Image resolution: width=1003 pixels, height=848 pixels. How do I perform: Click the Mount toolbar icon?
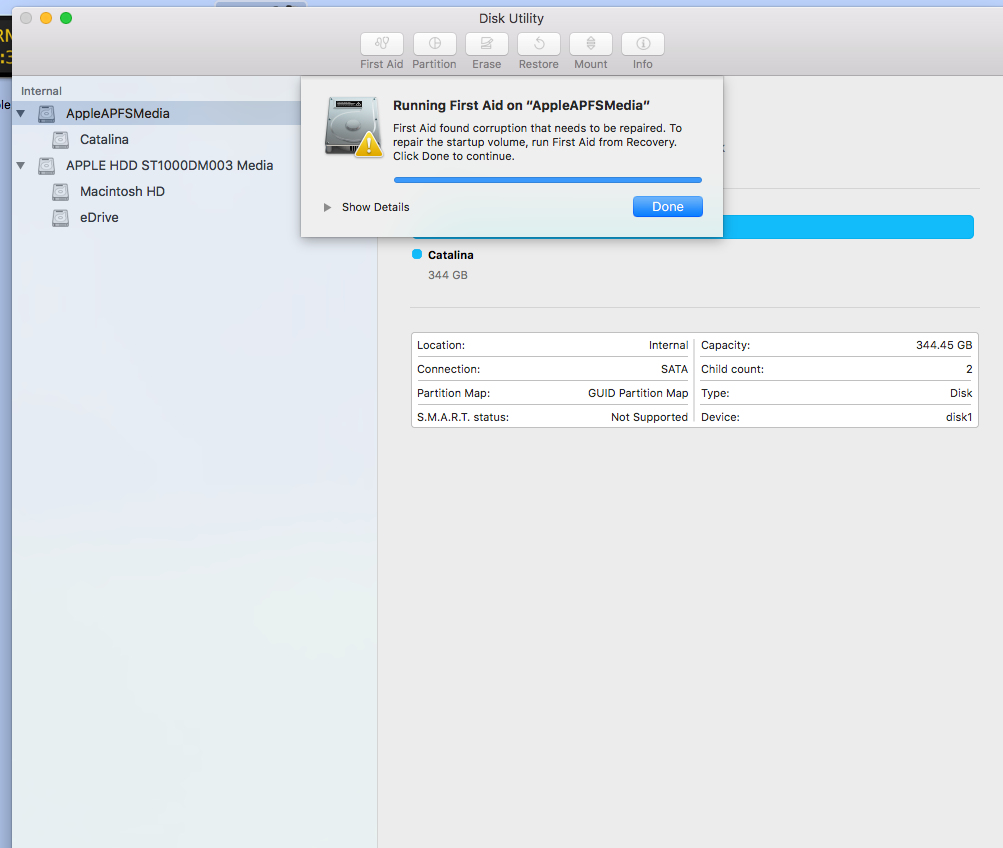coord(591,43)
